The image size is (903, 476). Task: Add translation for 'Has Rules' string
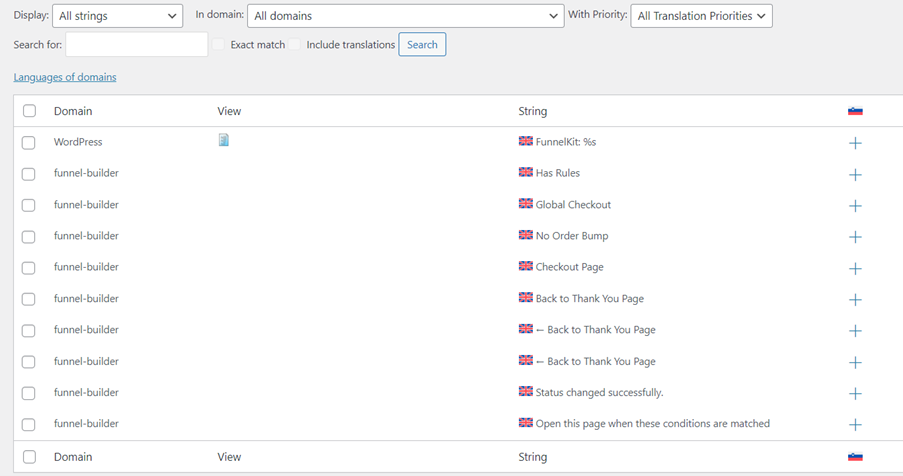point(855,174)
